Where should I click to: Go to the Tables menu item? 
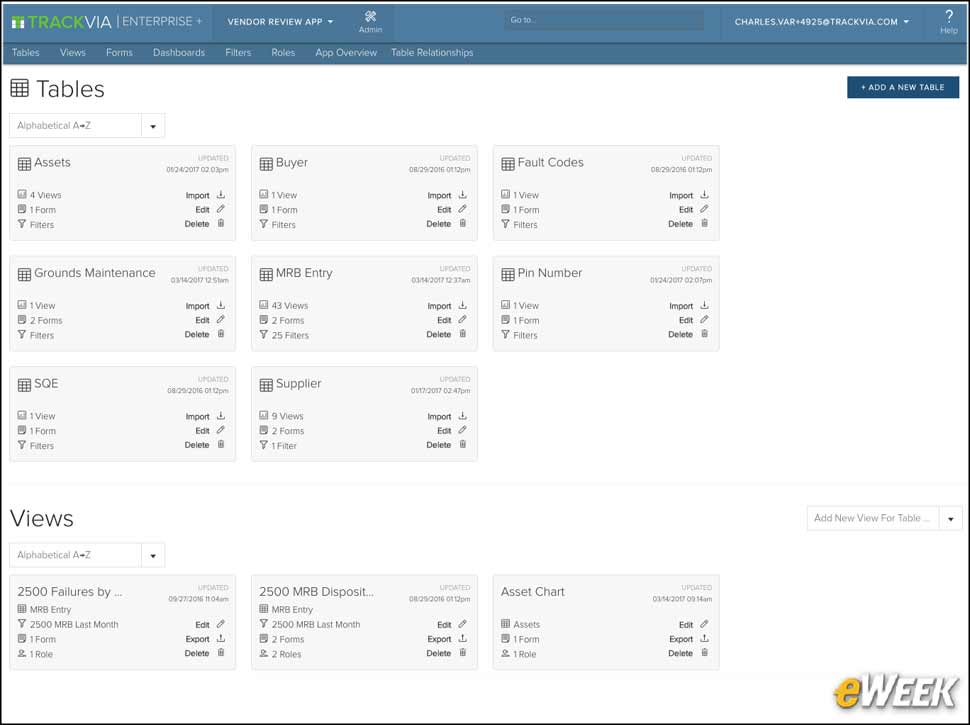(x=25, y=53)
